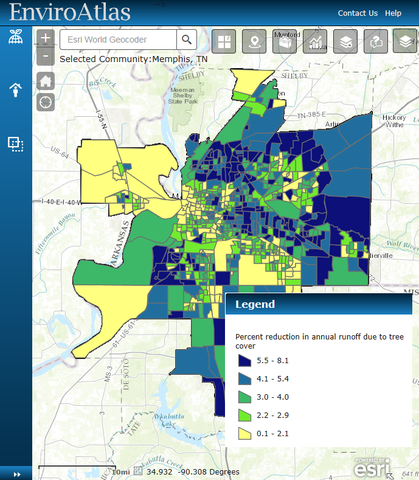
Task: Click the '2.2 - 2.9' legend label
Action: tap(272, 415)
